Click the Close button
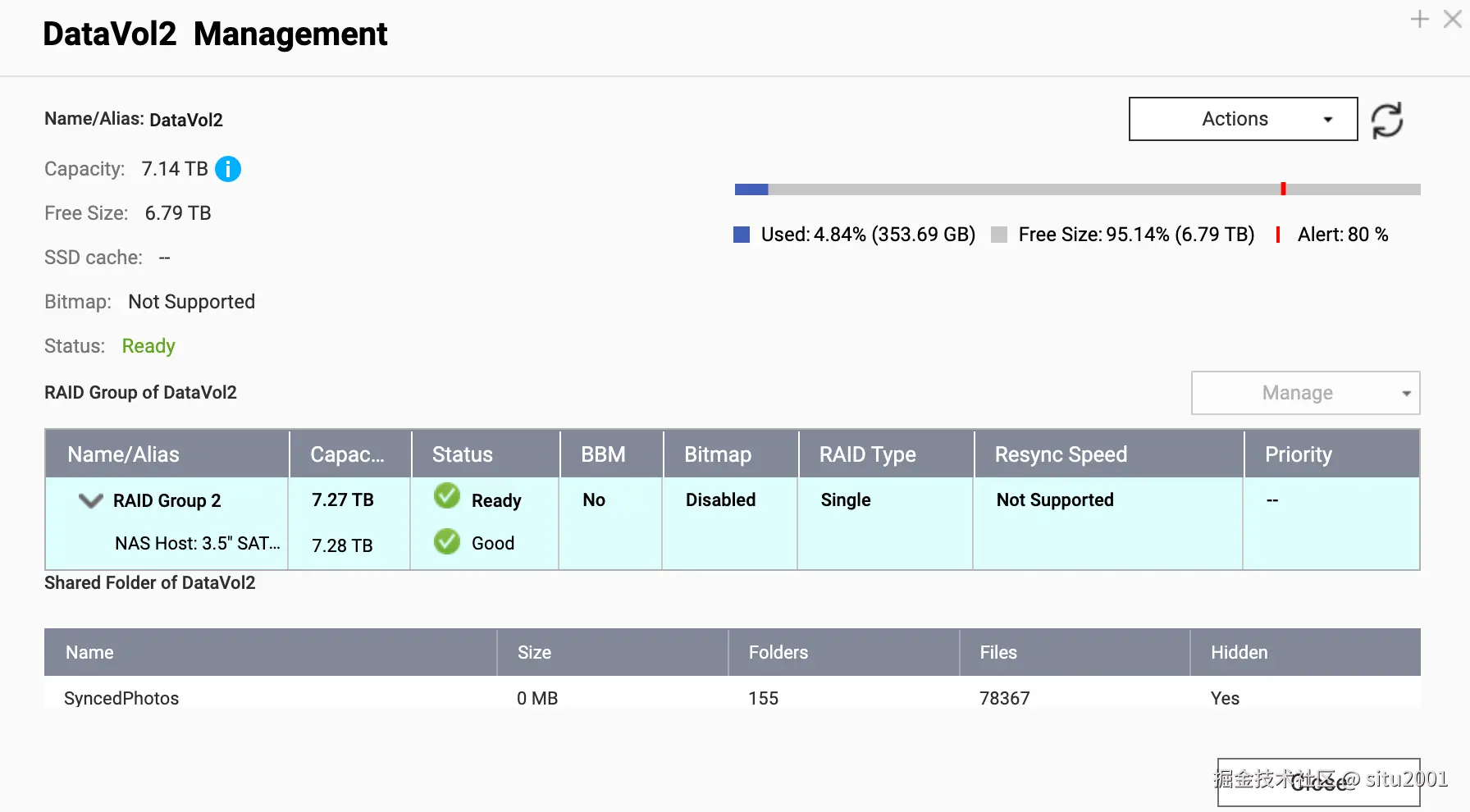The height and width of the screenshot is (812, 1470). 1318,782
